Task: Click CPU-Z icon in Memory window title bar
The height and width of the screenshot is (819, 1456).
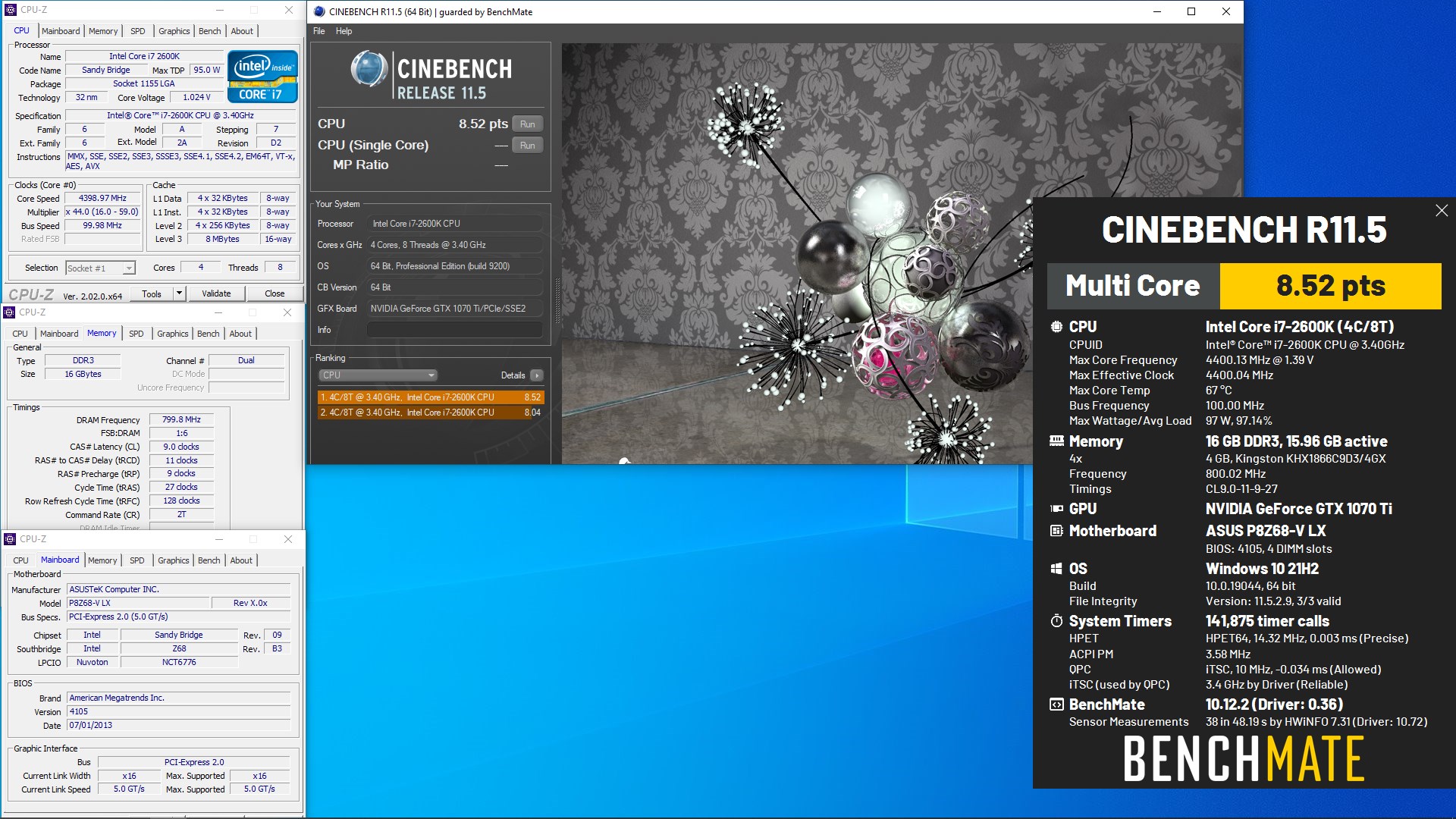Action: 9,312
